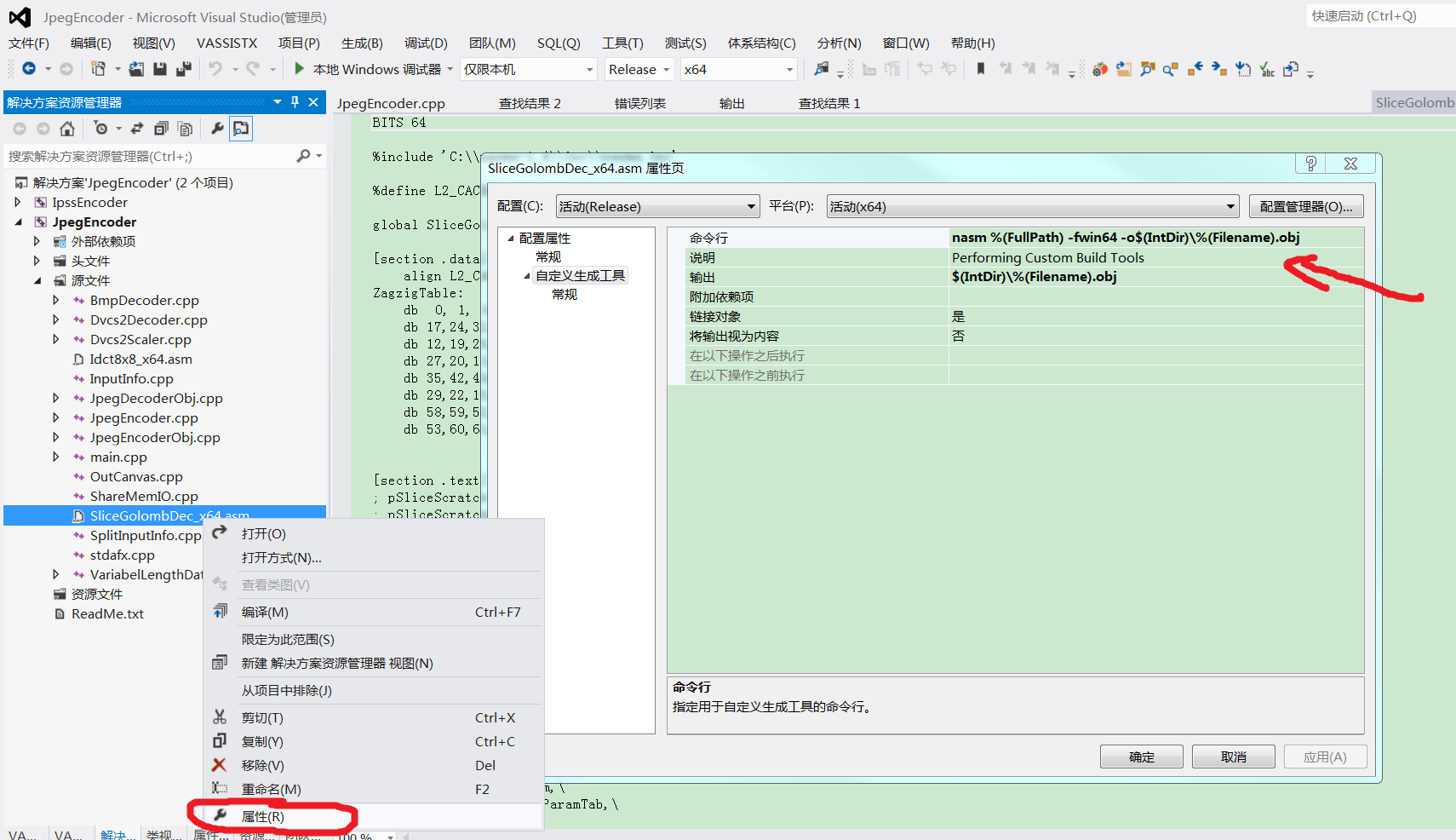Open debugger target dropdown arrow
Viewport: 1456px width, 840px height.
point(450,69)
